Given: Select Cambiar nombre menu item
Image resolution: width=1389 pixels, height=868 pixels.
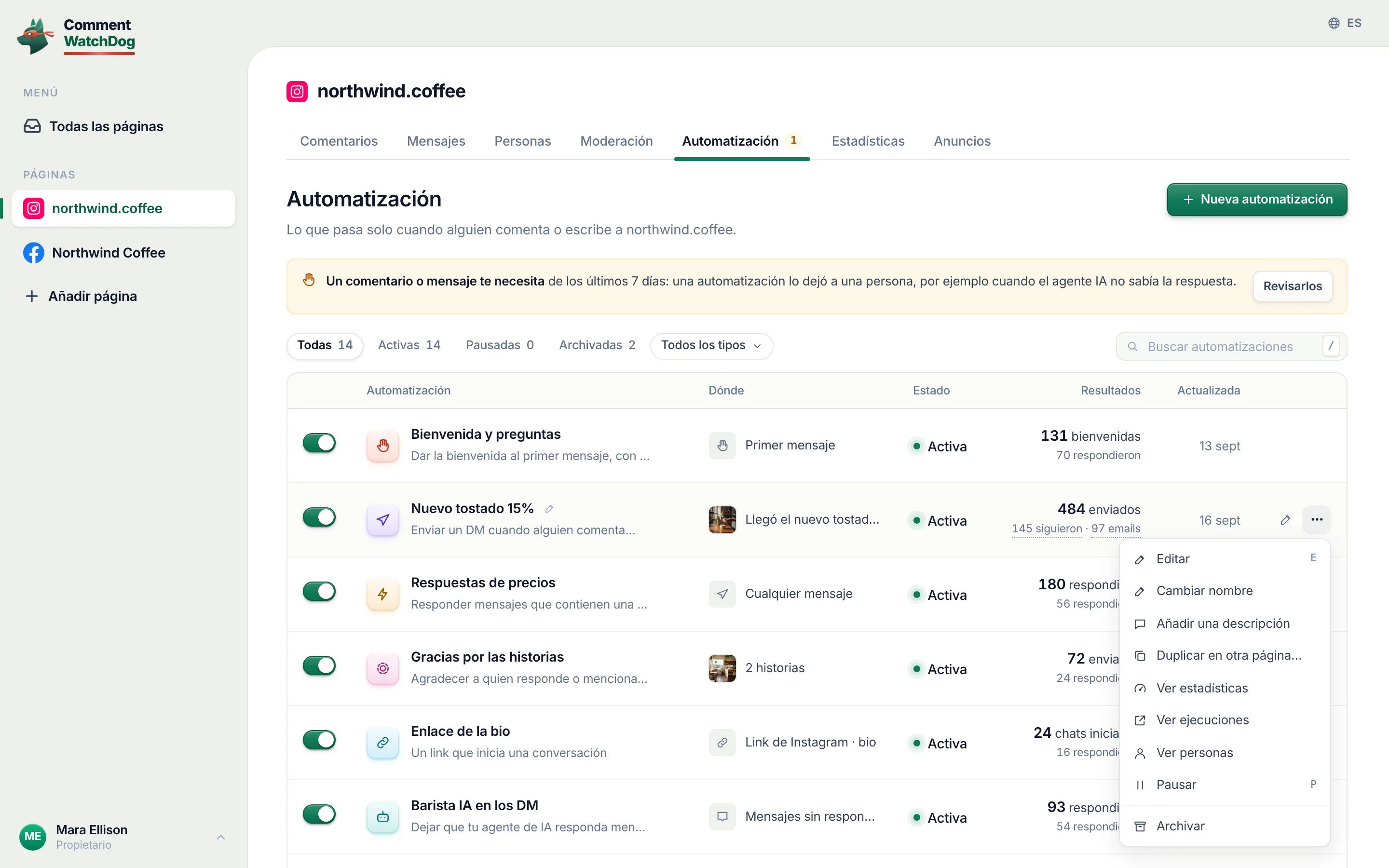Looking at the screenshot, I should (1224, 591).
